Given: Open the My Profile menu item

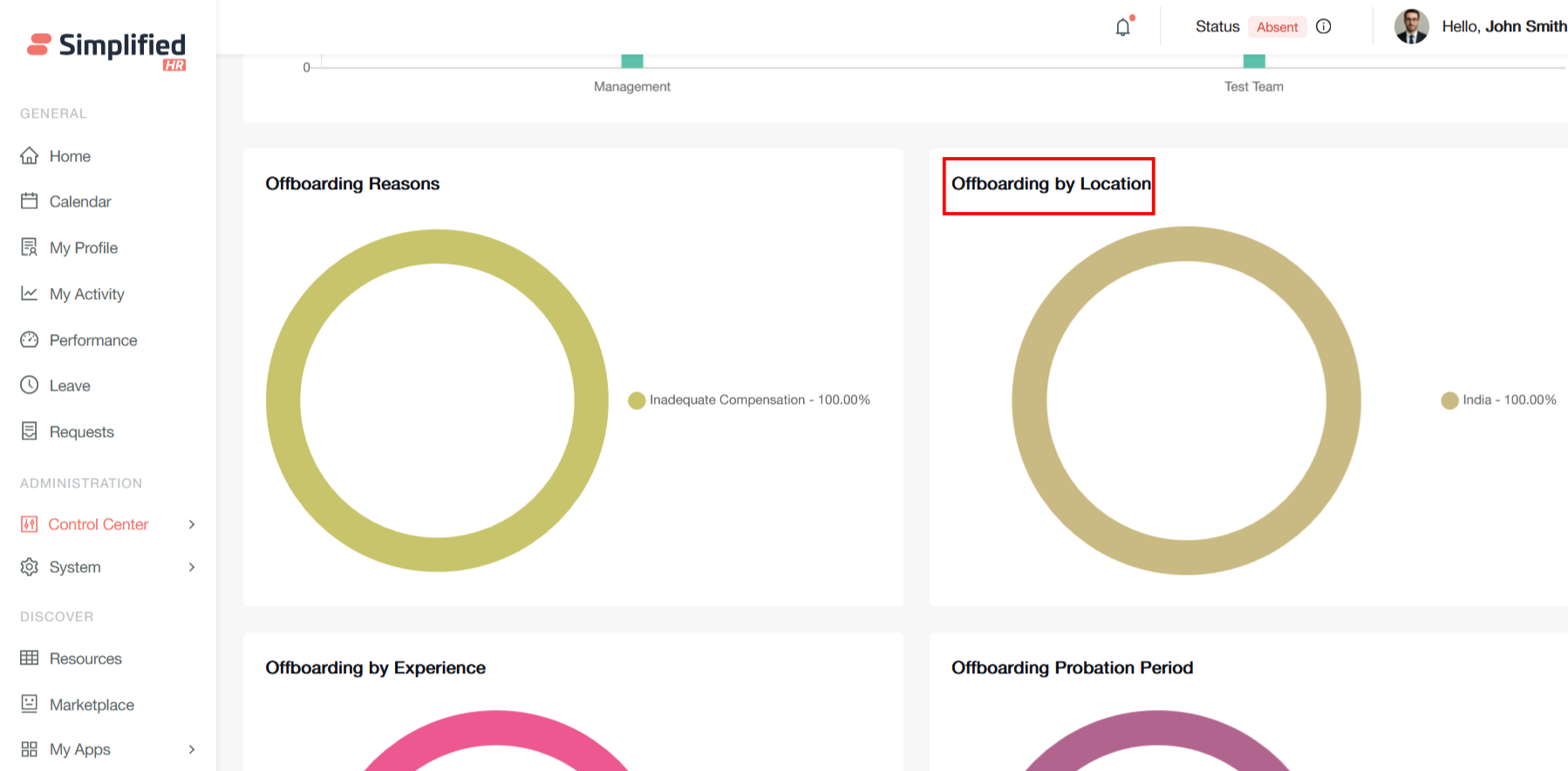Looking at the screenshot, I should 83,248.
